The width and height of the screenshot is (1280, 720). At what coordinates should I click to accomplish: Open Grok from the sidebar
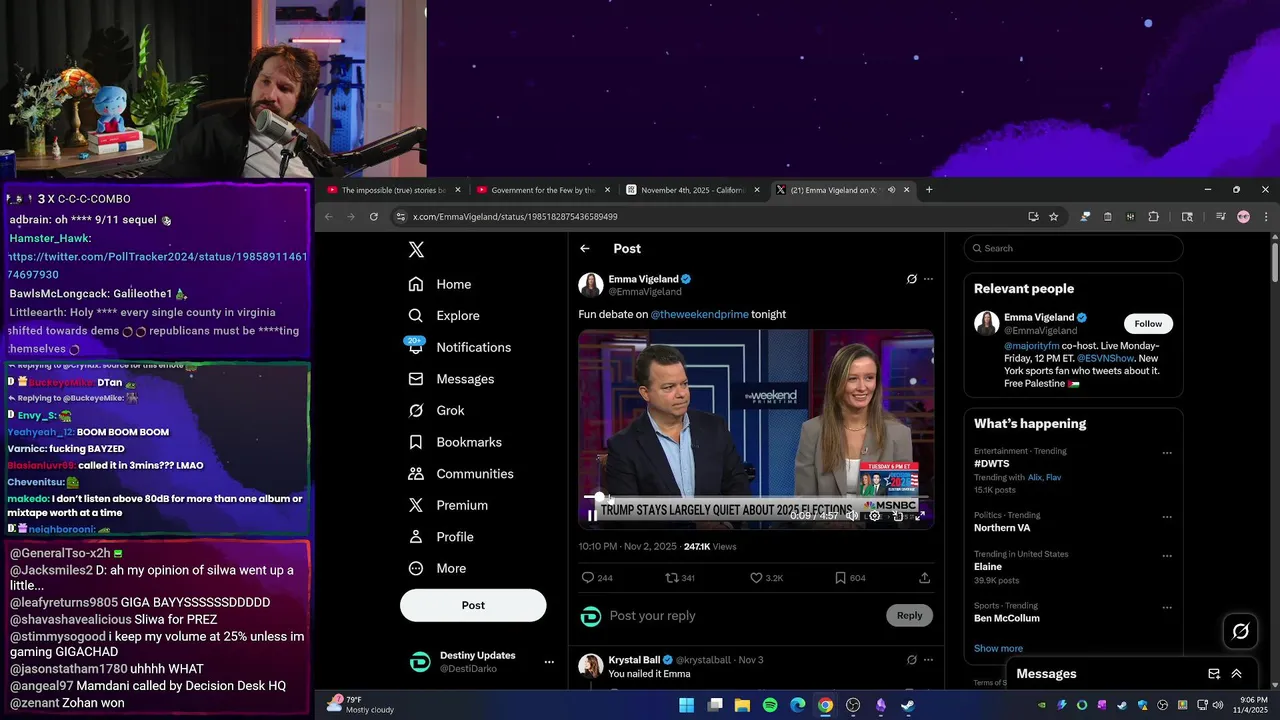tap(436, 411)
